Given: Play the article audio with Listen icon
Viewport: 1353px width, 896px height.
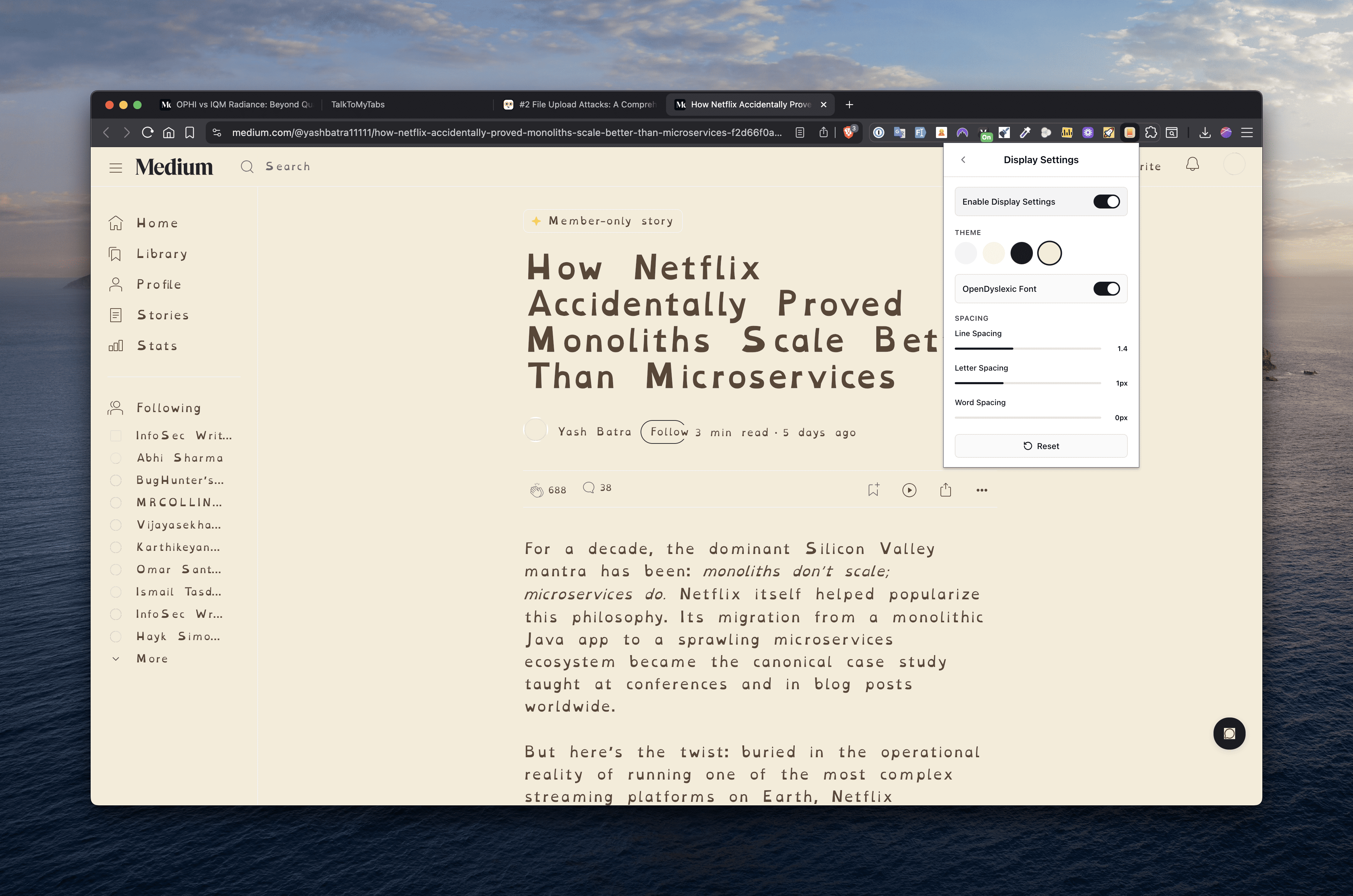Looking at the screenshot, I should point(909,490).
